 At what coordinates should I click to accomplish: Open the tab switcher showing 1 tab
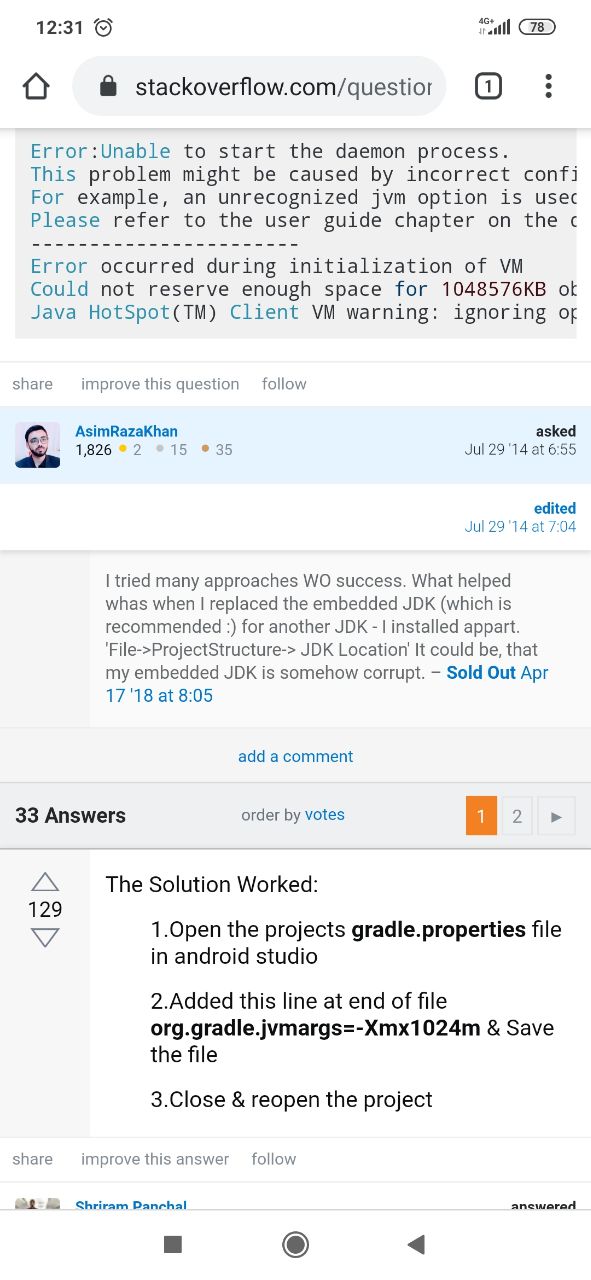(487, 87)
